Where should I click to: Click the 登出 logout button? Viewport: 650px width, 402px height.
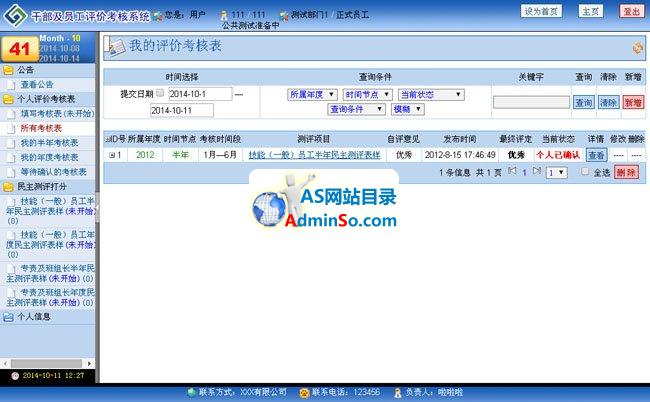coord(632,11)
